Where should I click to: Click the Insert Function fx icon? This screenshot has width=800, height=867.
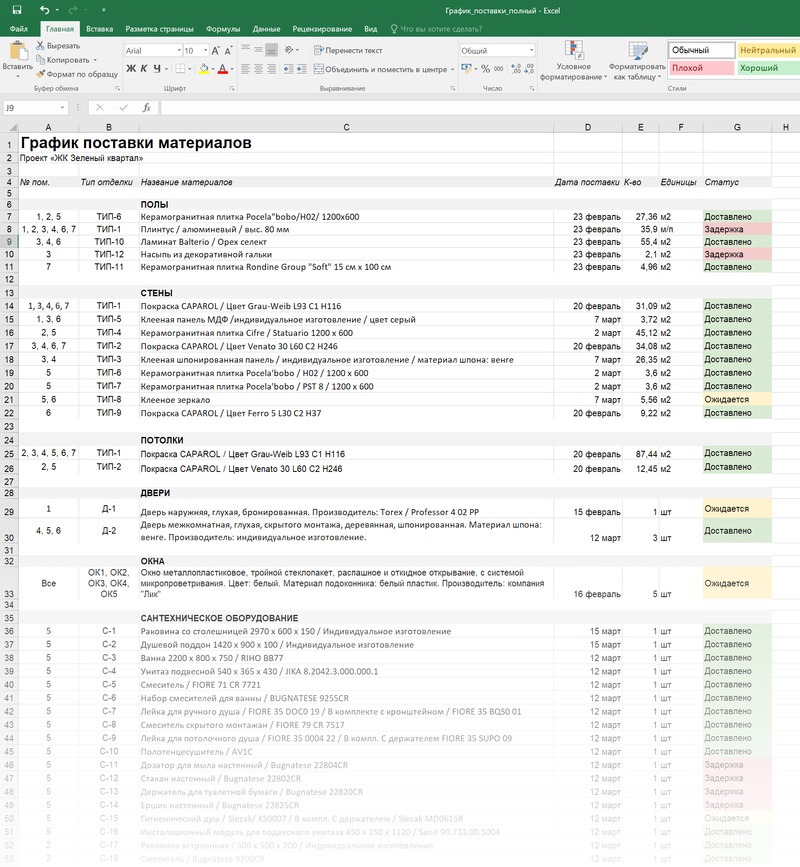147,108
